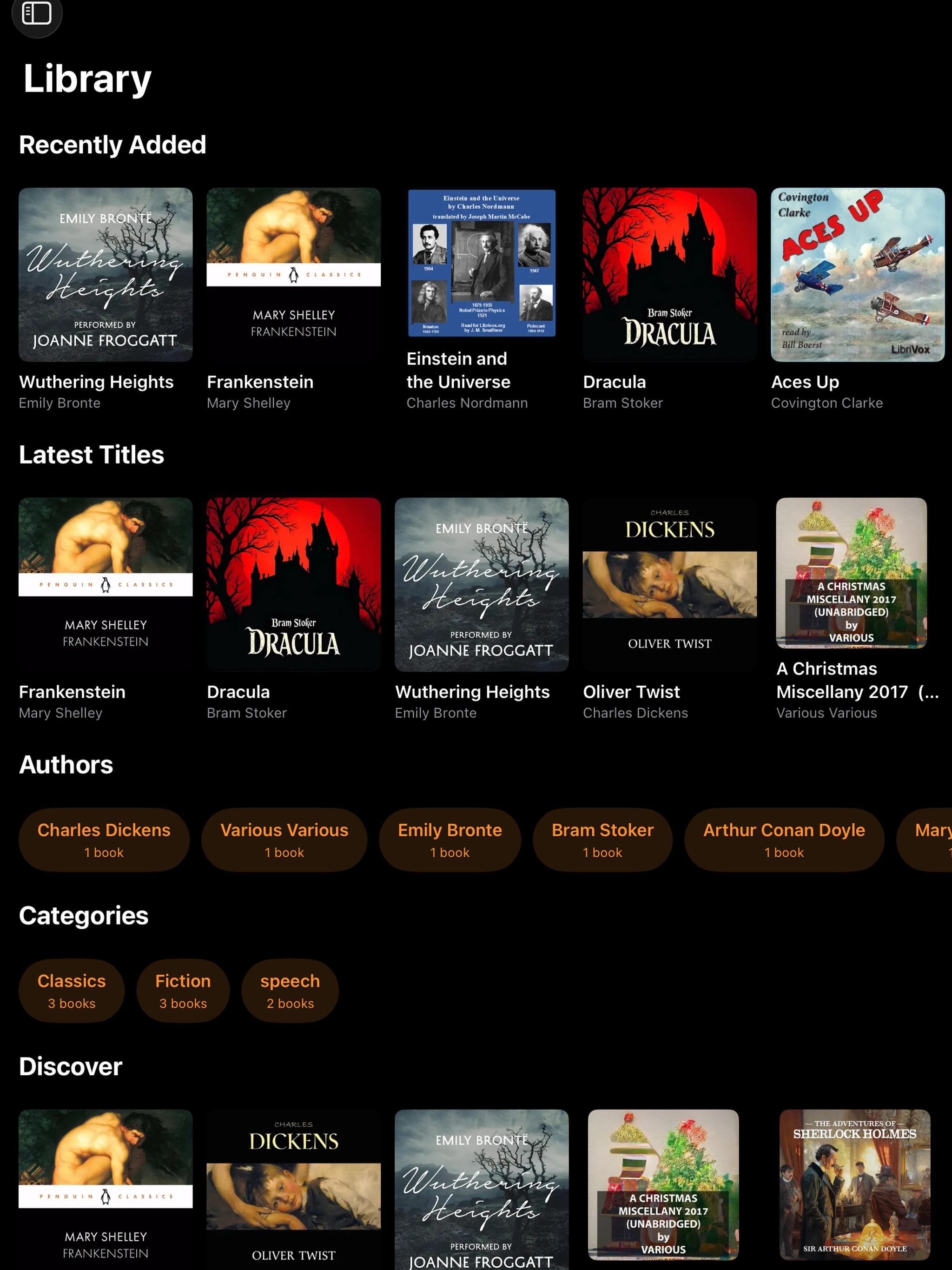
Task: Open Frankenstein cover in Discover section
Action: 106,1190
